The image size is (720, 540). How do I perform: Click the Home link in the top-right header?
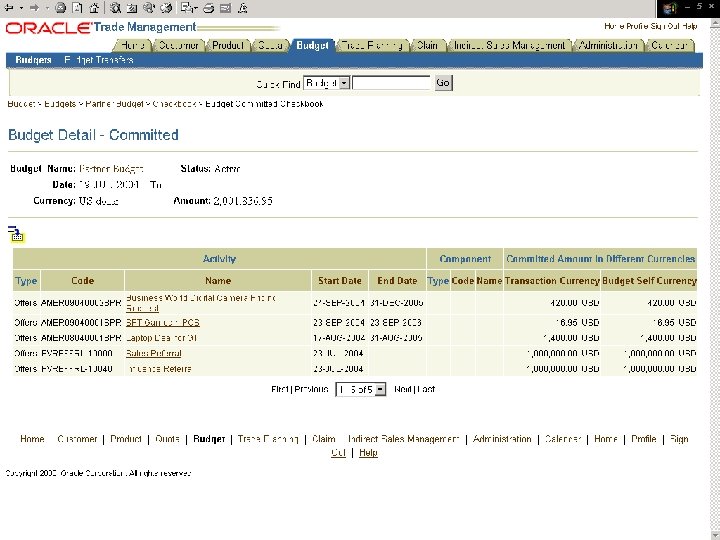pyautogui.click(x=614, y=26)
